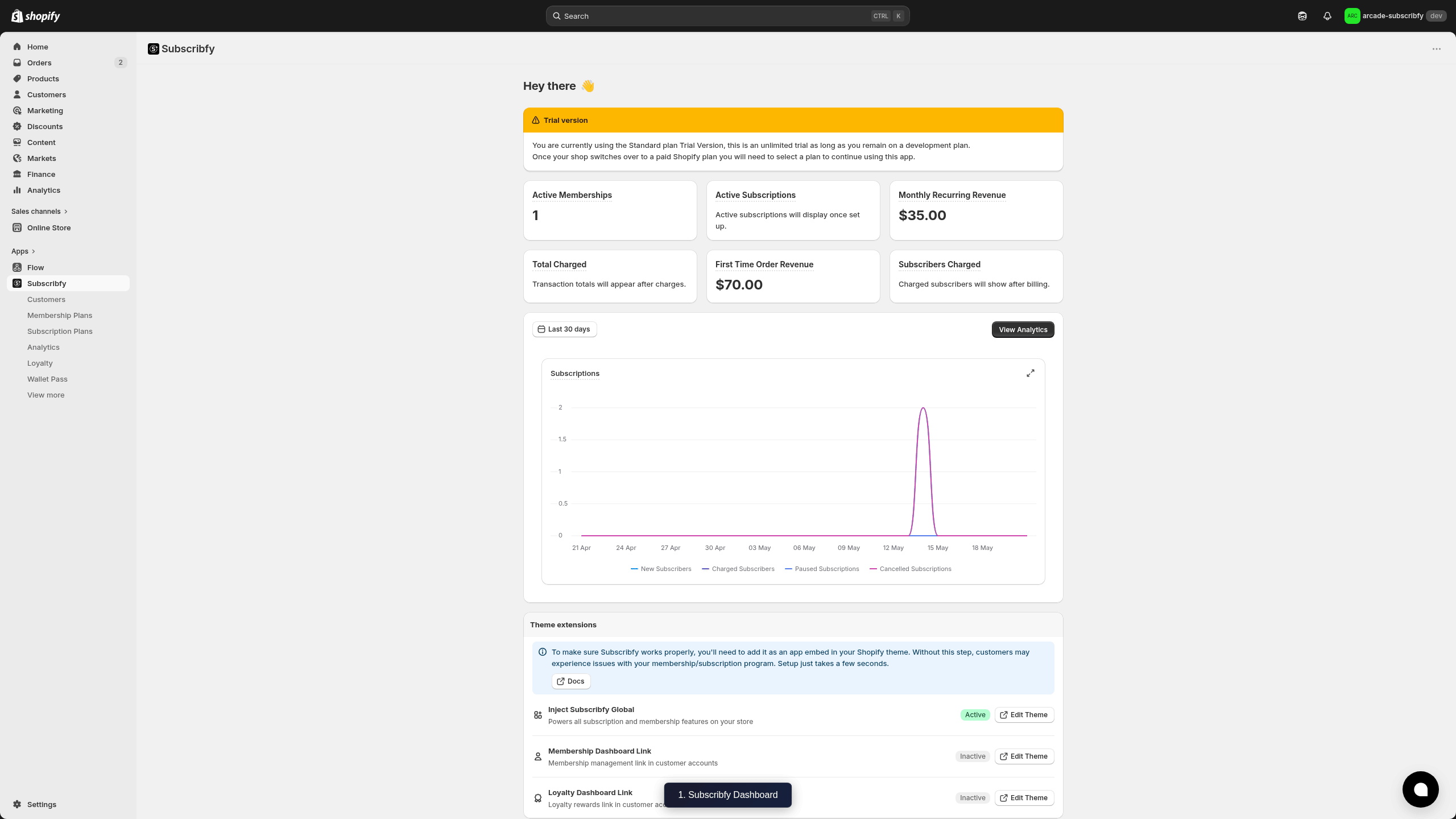The image size is (1456, 819).
Task: Click the Monthly Recurring Revenue title
Action: (x=952, y=195)
